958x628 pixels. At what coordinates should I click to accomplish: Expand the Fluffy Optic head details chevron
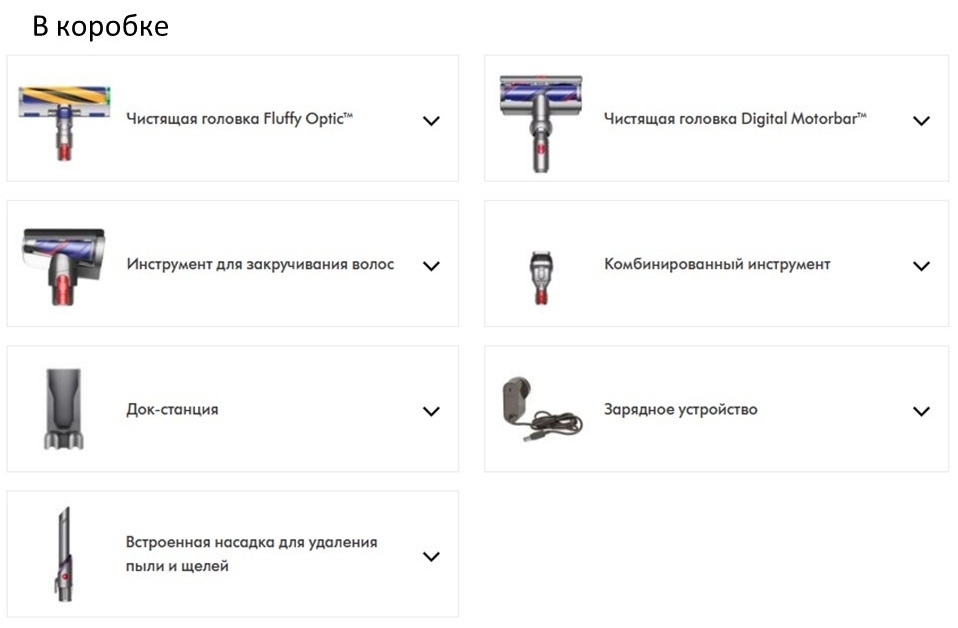[431, 121]
